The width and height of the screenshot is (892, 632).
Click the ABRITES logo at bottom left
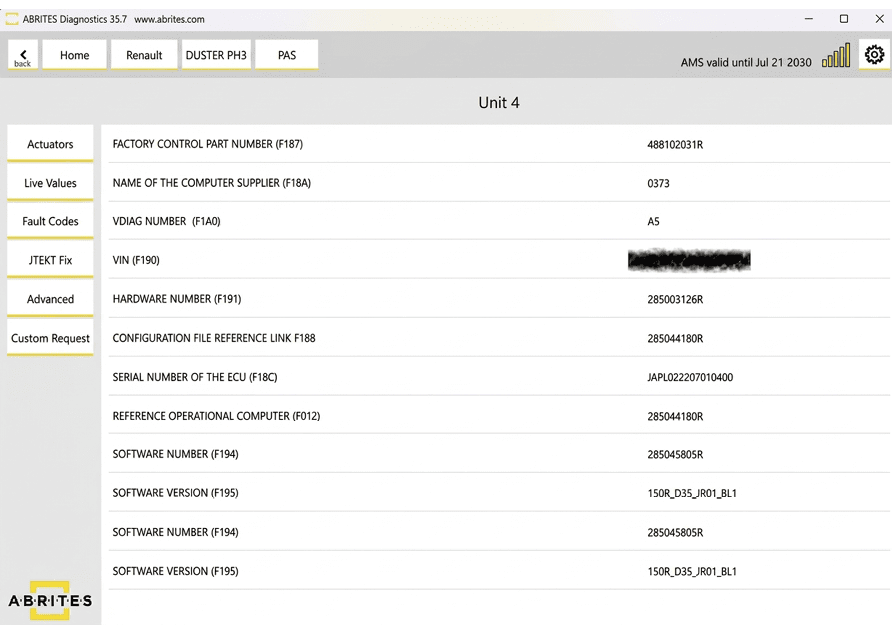50,600
